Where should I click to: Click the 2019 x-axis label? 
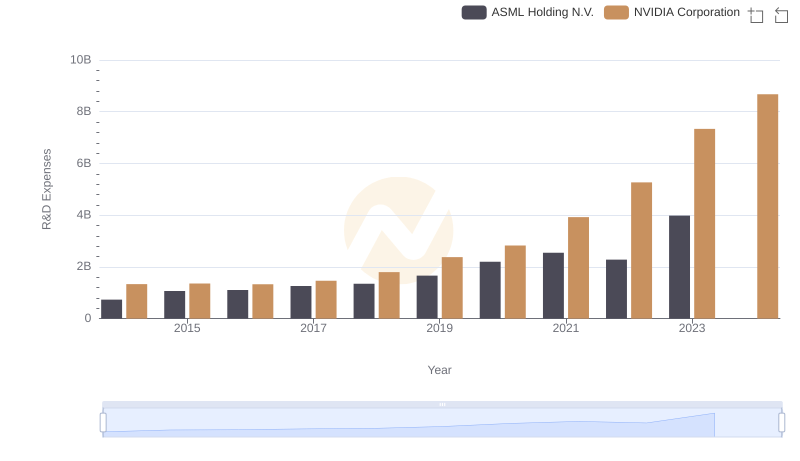point(439,328)
